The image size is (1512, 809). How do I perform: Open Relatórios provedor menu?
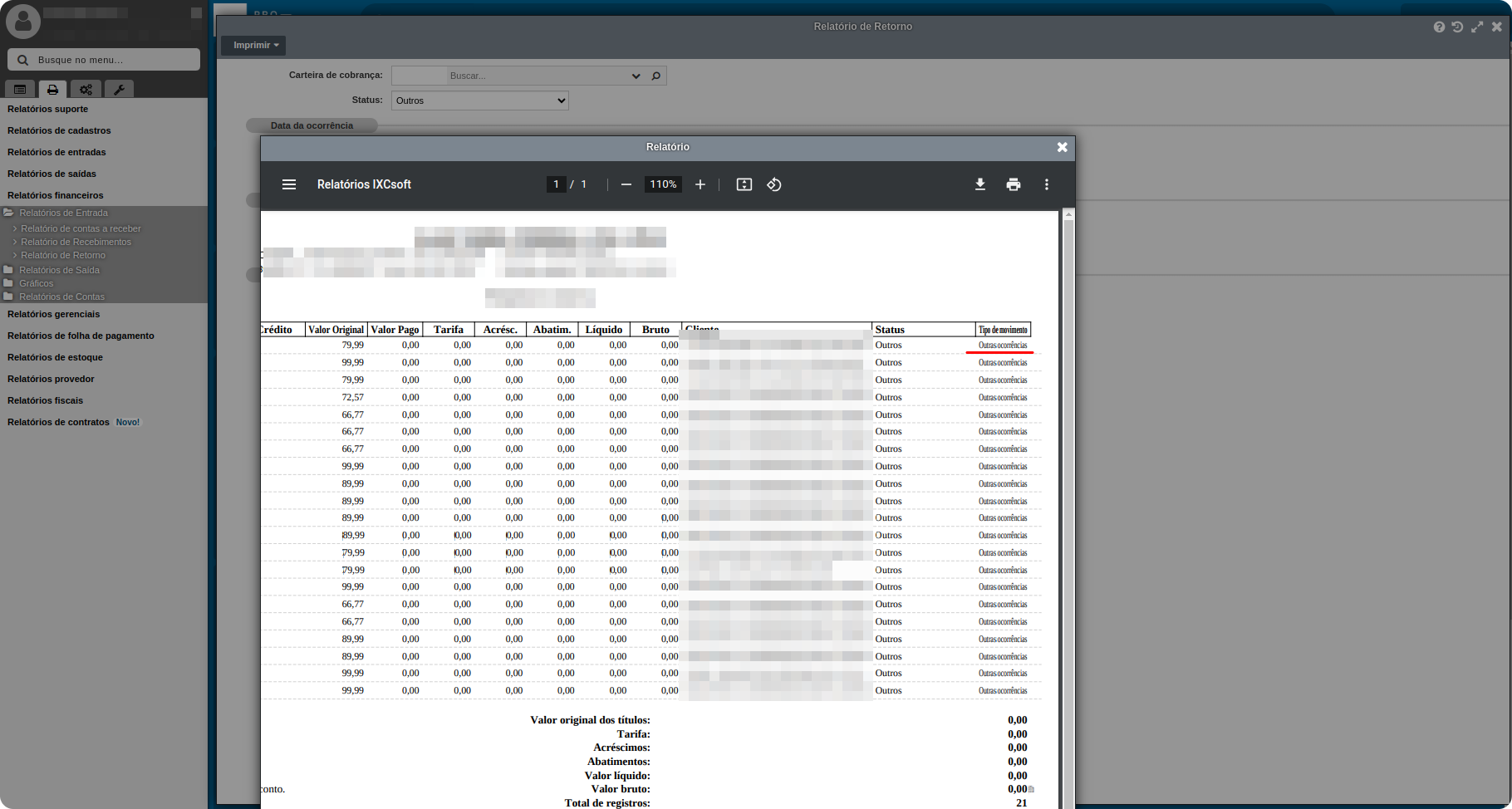pos(51,379)
